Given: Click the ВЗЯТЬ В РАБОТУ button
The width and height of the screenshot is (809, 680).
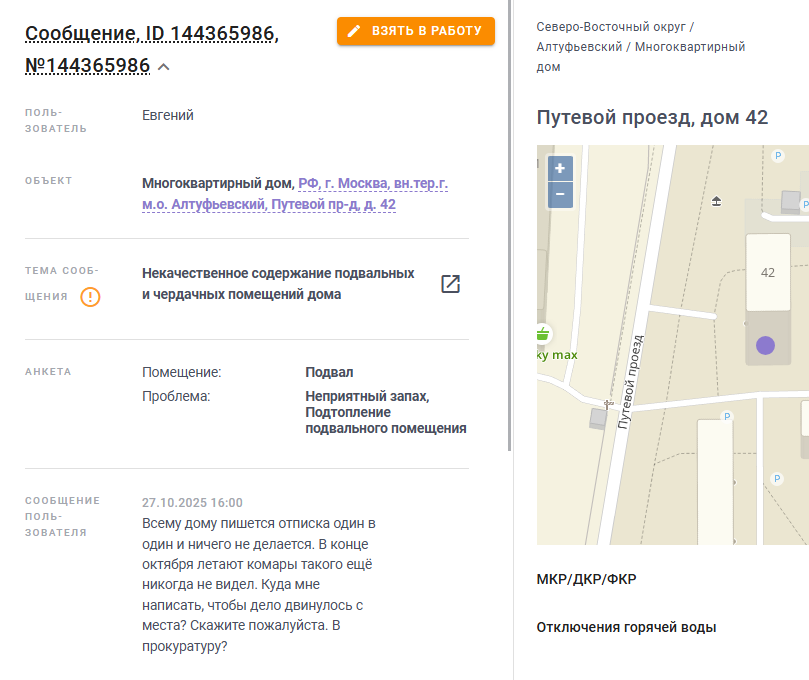Looking at the screenshot, I should coord(416,31).
